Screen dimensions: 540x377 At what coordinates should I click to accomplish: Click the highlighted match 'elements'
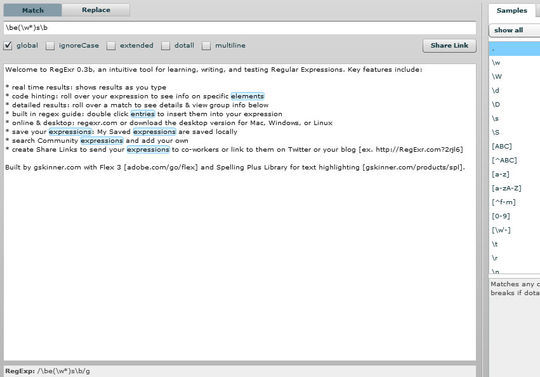coord(247,96)
